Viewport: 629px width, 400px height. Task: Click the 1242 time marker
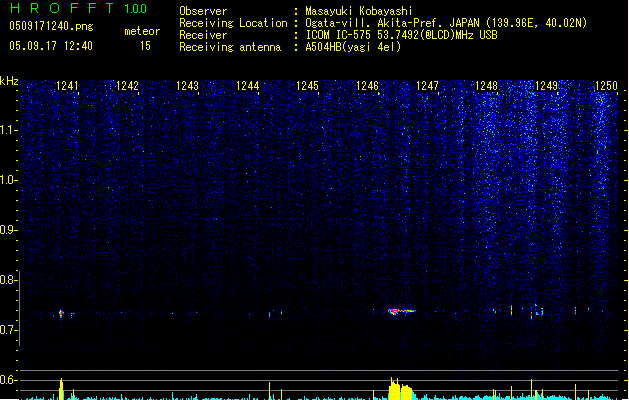(x=127, y=86)
